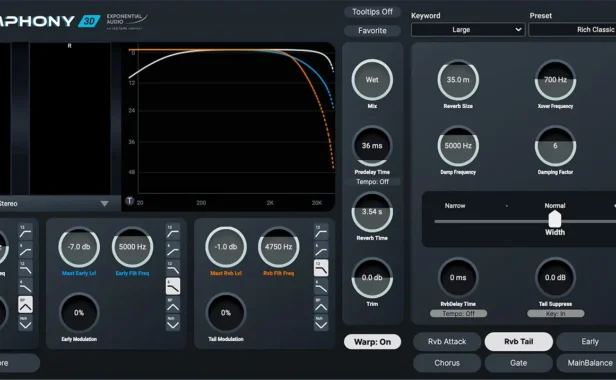Switch to the Rvb Attack tab
The width and height of the screenshot is (616, 380).
(x=447, y=341)
